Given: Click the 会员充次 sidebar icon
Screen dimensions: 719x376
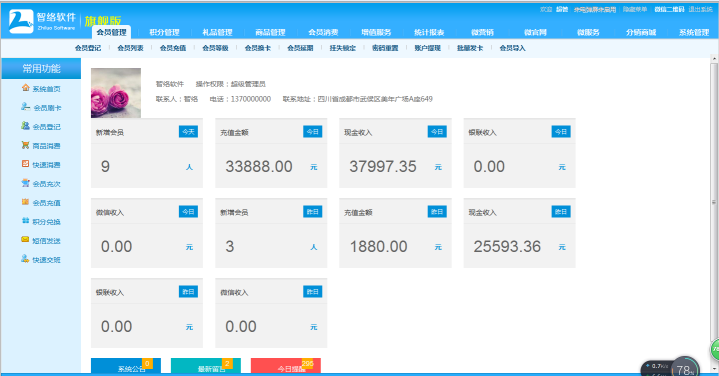Looking at the screenshot, I should coord(26,182).
